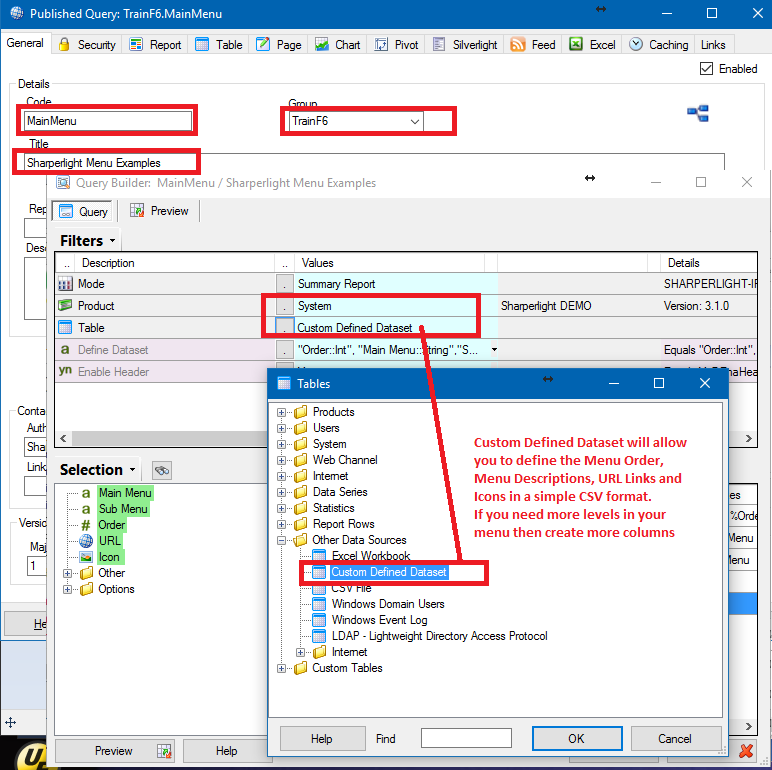Expand the Options folder in Selection
Screen dimensions: 772x770
67,589
